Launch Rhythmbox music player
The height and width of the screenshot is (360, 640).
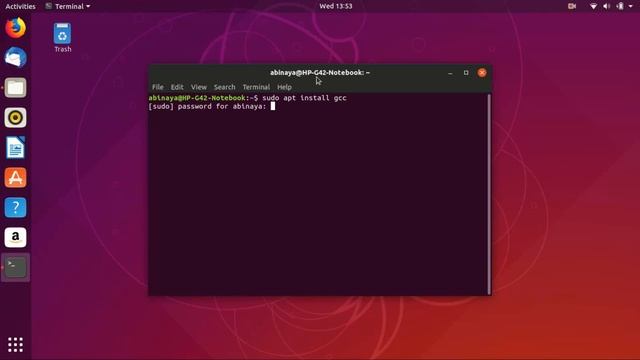click(16, 118)
